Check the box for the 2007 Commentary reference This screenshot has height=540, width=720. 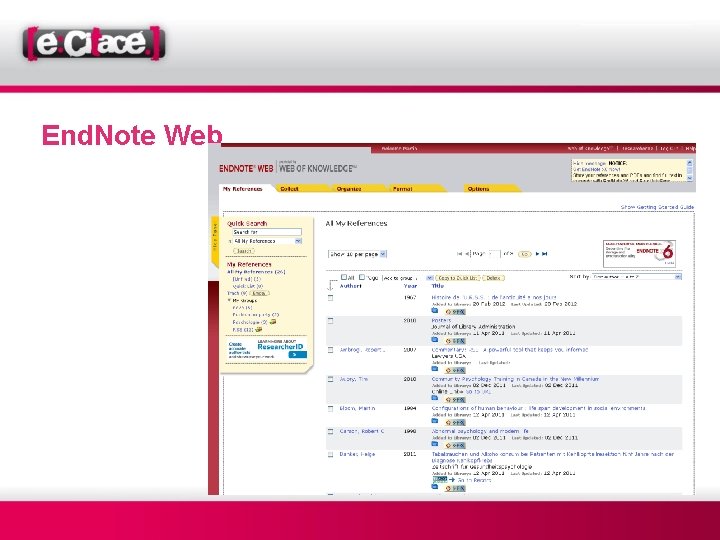pos(330,350)
